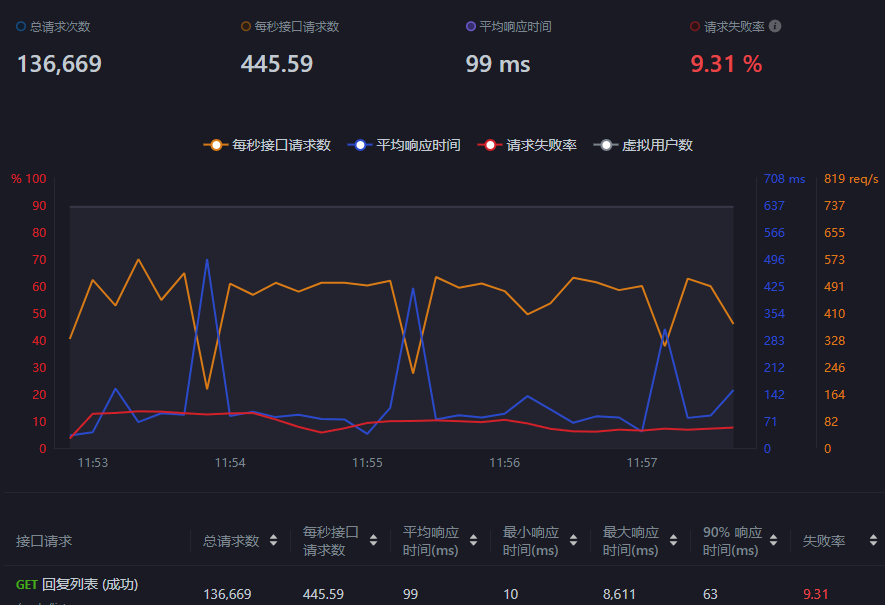This screenshot has height=605, width=885.
Task: Sort table by 每秒接口请求数 column arrows
Action: 373,541
